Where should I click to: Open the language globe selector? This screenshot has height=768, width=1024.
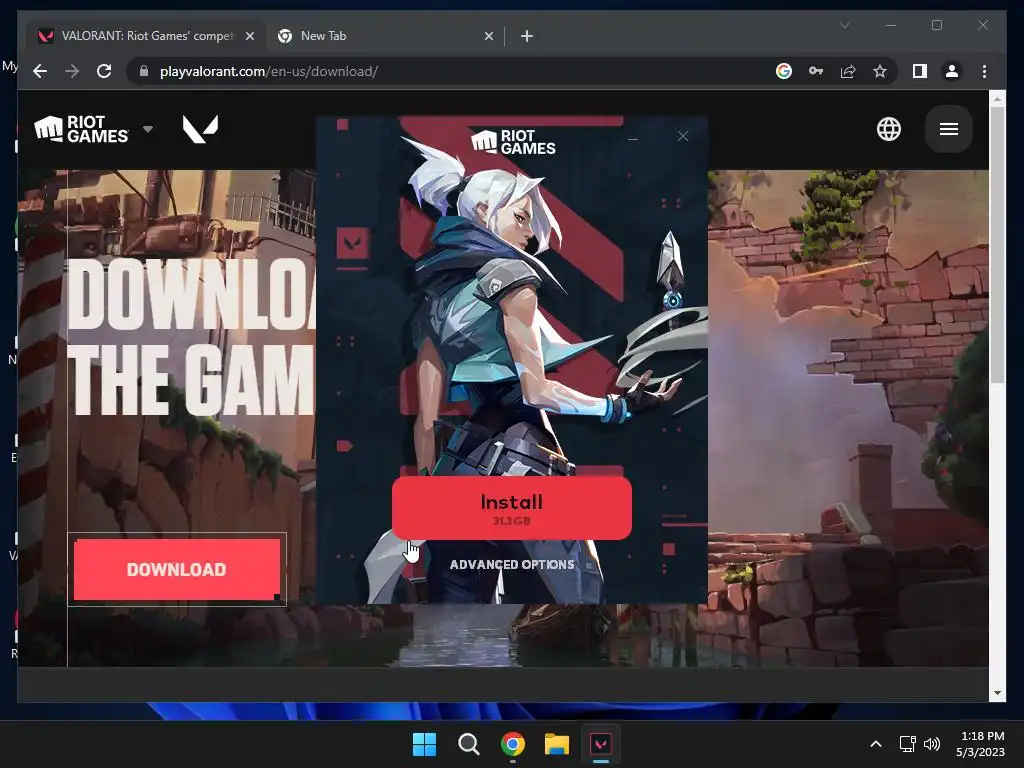point(888,129)
